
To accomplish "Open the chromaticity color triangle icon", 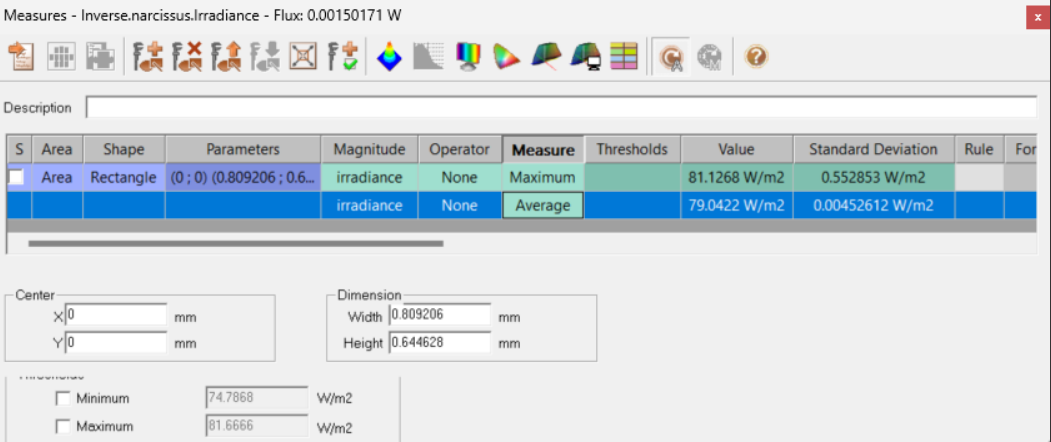I will 506,56.
